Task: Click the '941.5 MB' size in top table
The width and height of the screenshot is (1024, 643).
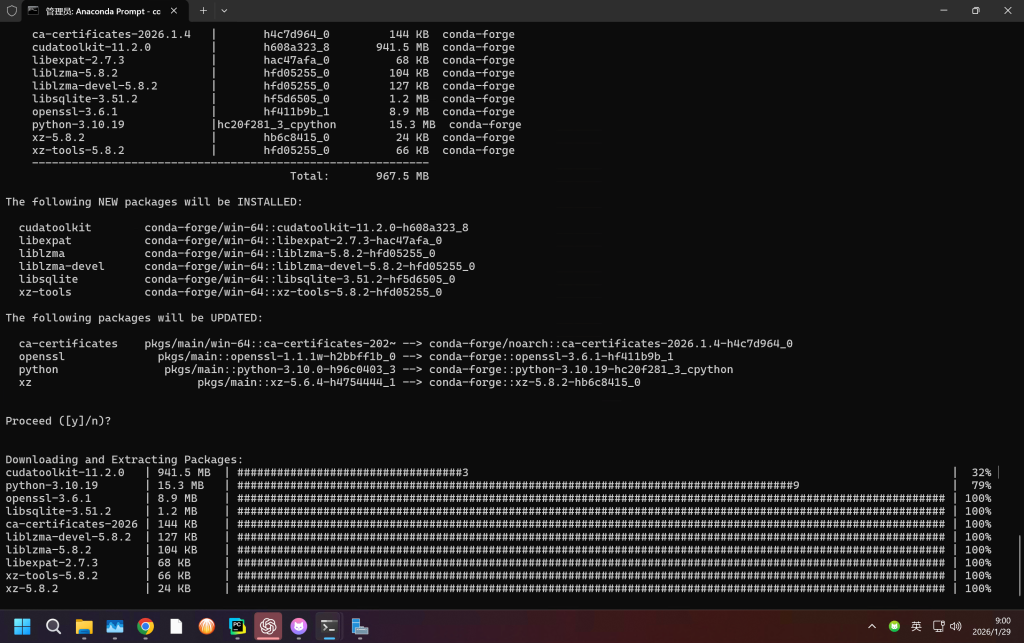Action: 402,47
